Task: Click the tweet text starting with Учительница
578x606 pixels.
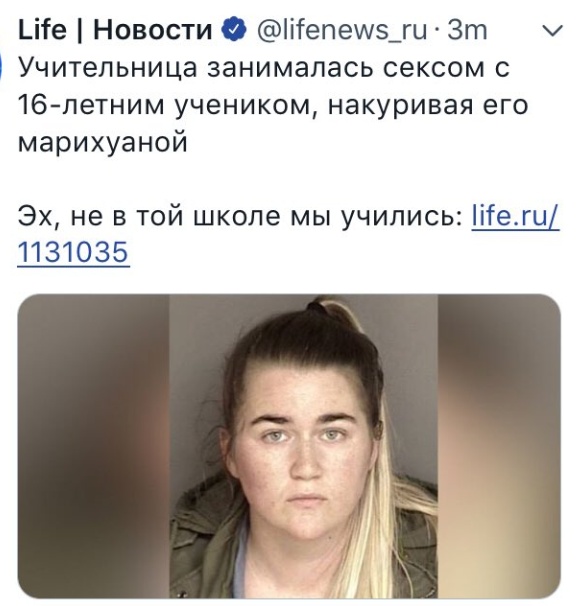Action: pos(273,105)
